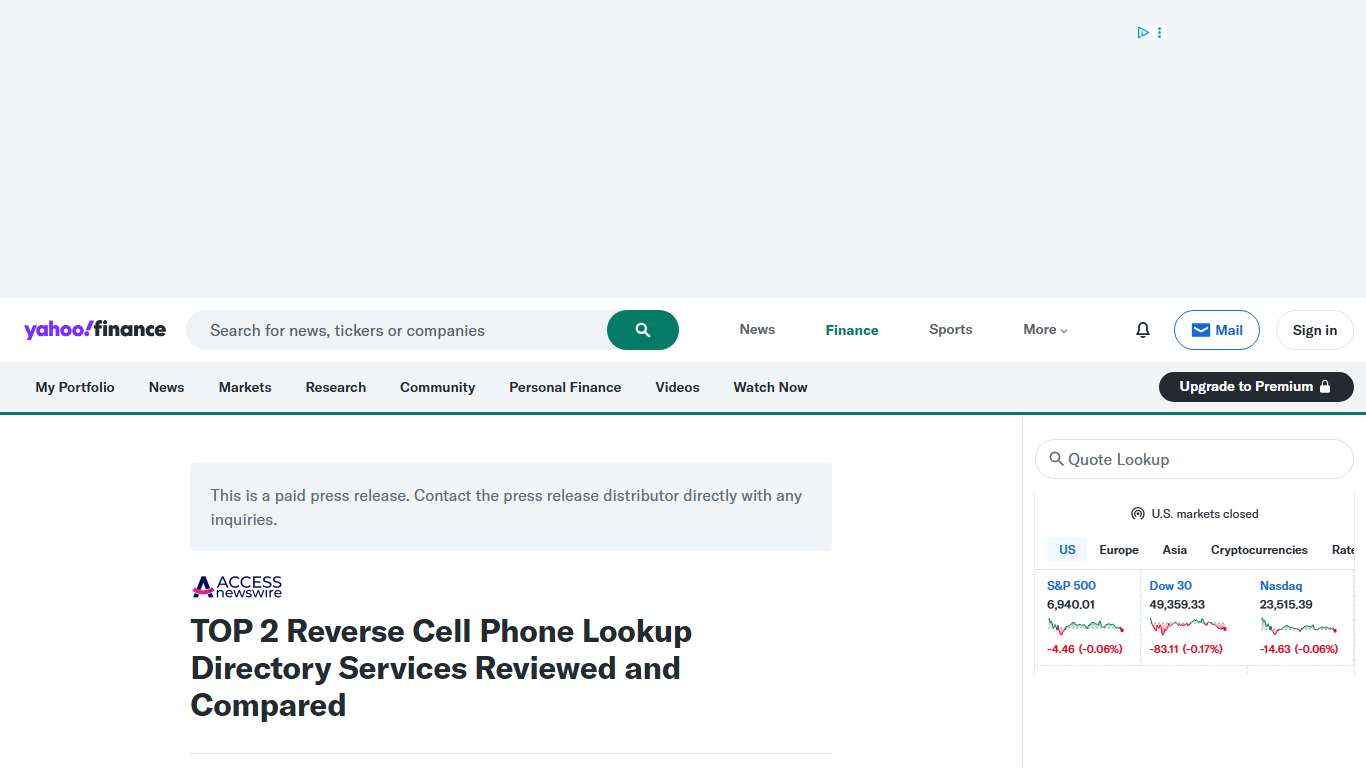Expand the More navigation menu

click(1044, 329)
